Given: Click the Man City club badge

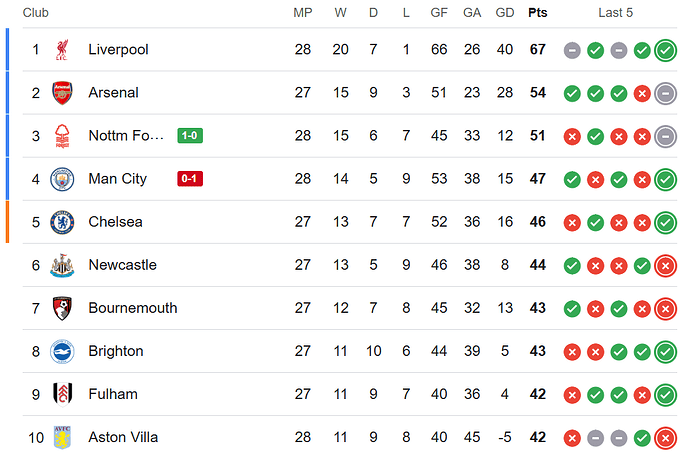Looking at the screenshot, I should [x=62, y=179].
